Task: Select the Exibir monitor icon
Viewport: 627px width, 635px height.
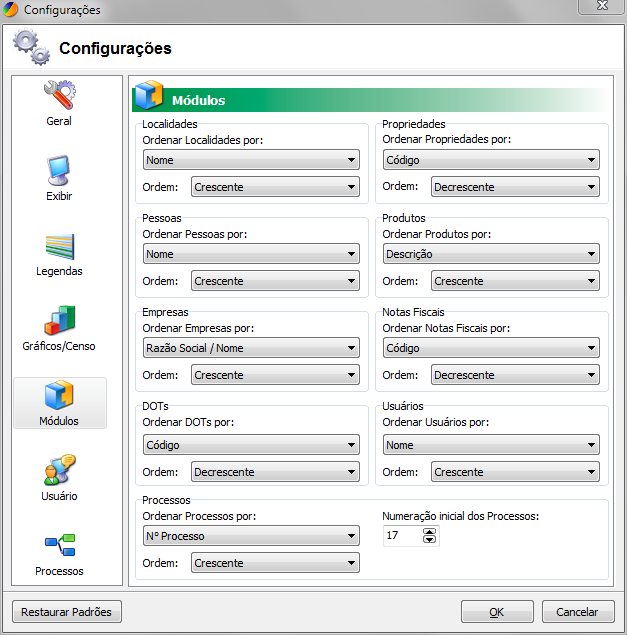Action: (59, 171)
